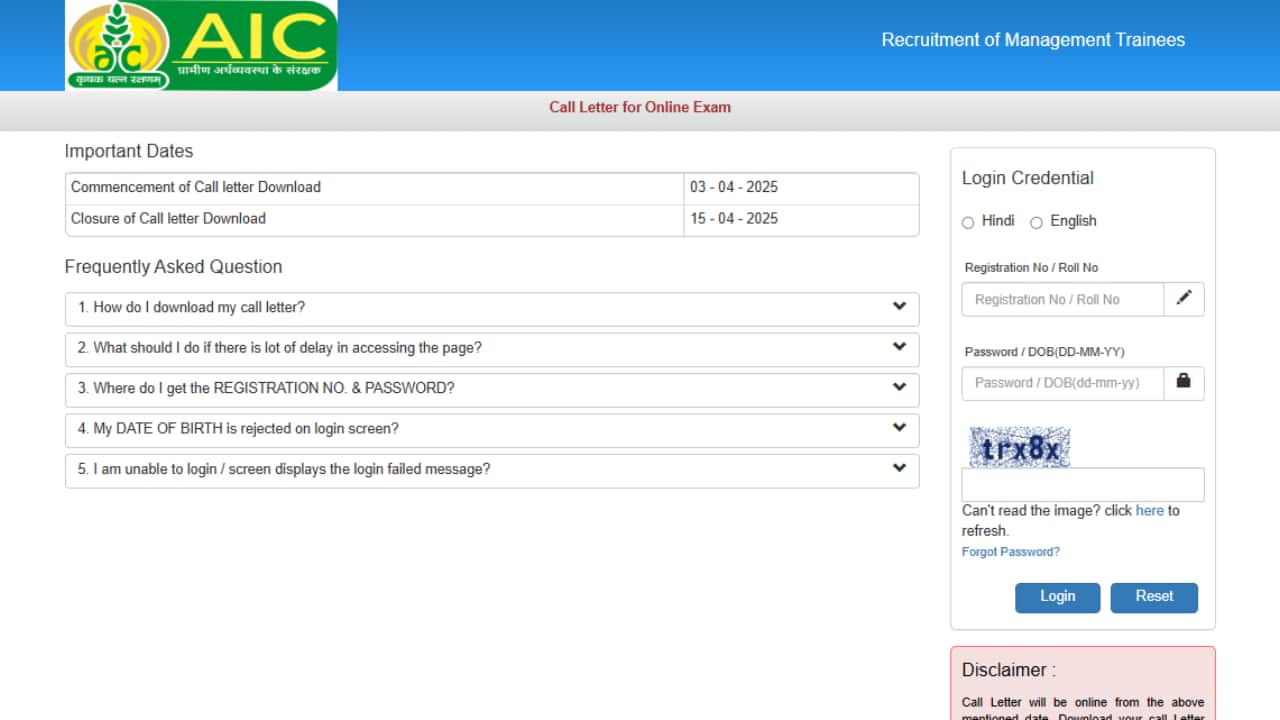Expand FAQ about delay in accessing the page
Image resolution: width=1280 pixels, height=720 pixels.
(x=492, y=349)
